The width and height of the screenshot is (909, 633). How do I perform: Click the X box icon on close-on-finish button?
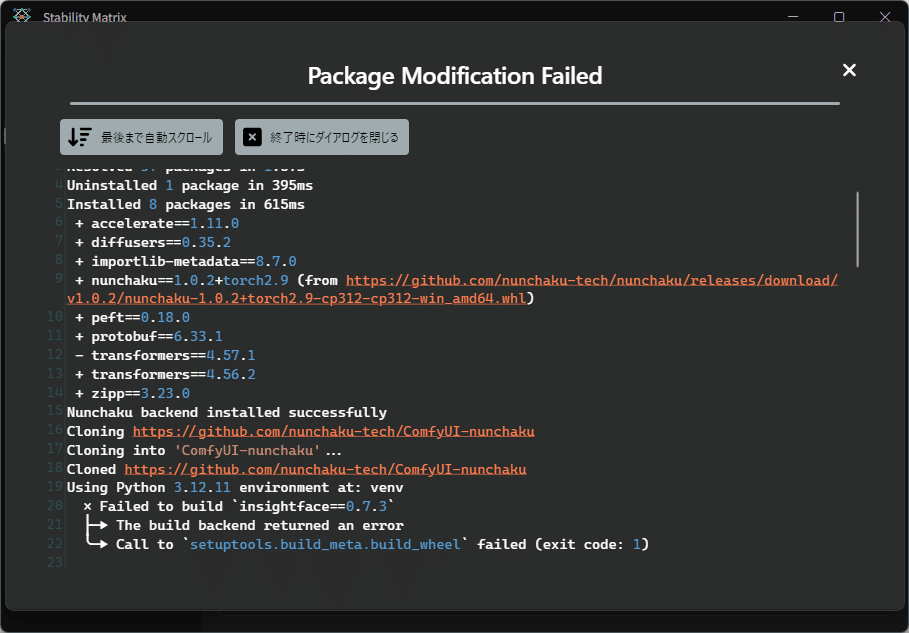point(253,137)
